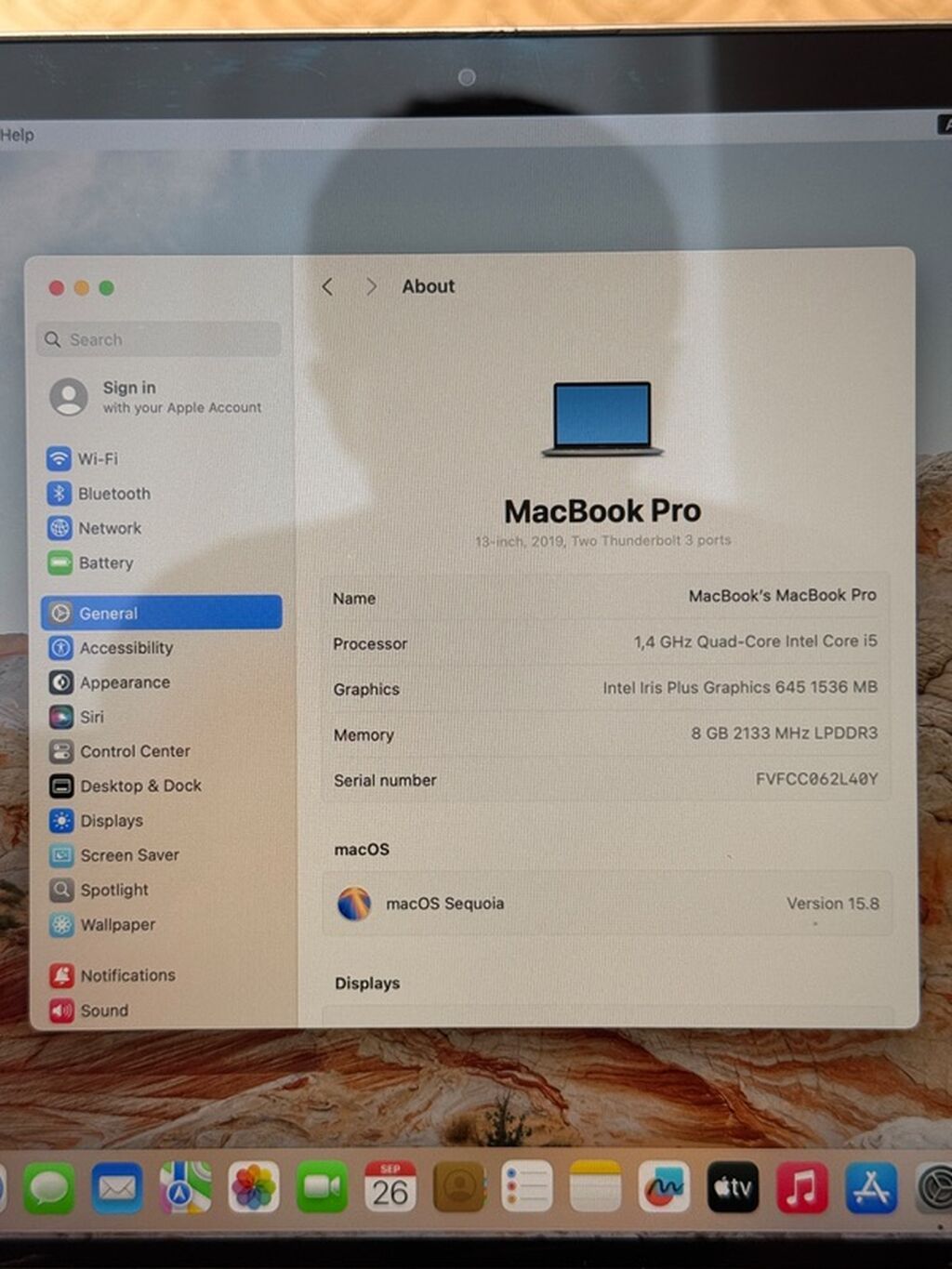Click the MacBook Pro laptop image
The height and width of the screenshot is (1269, 952).
(x=602, y=419)
